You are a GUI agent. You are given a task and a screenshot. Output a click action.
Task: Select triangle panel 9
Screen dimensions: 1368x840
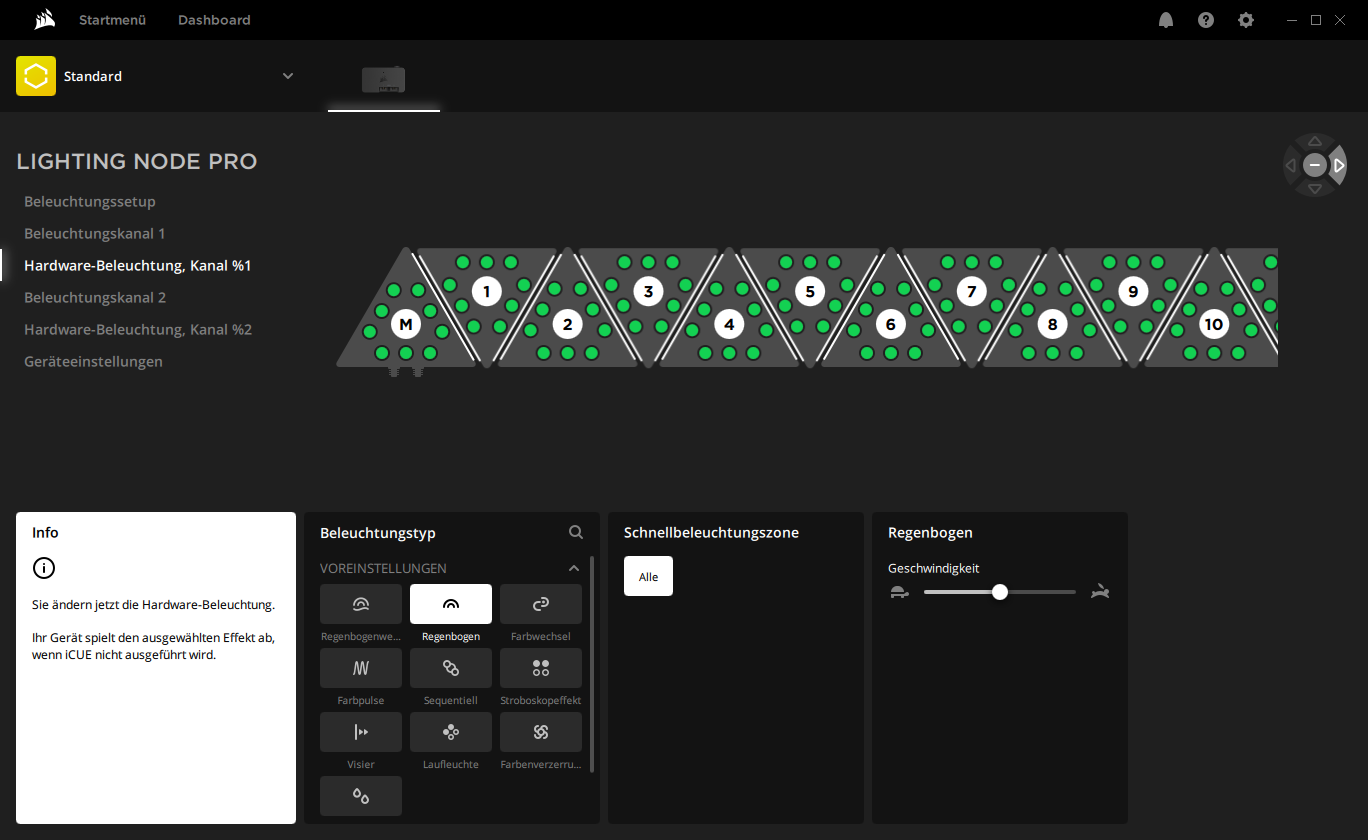[x=1133, y=292]
